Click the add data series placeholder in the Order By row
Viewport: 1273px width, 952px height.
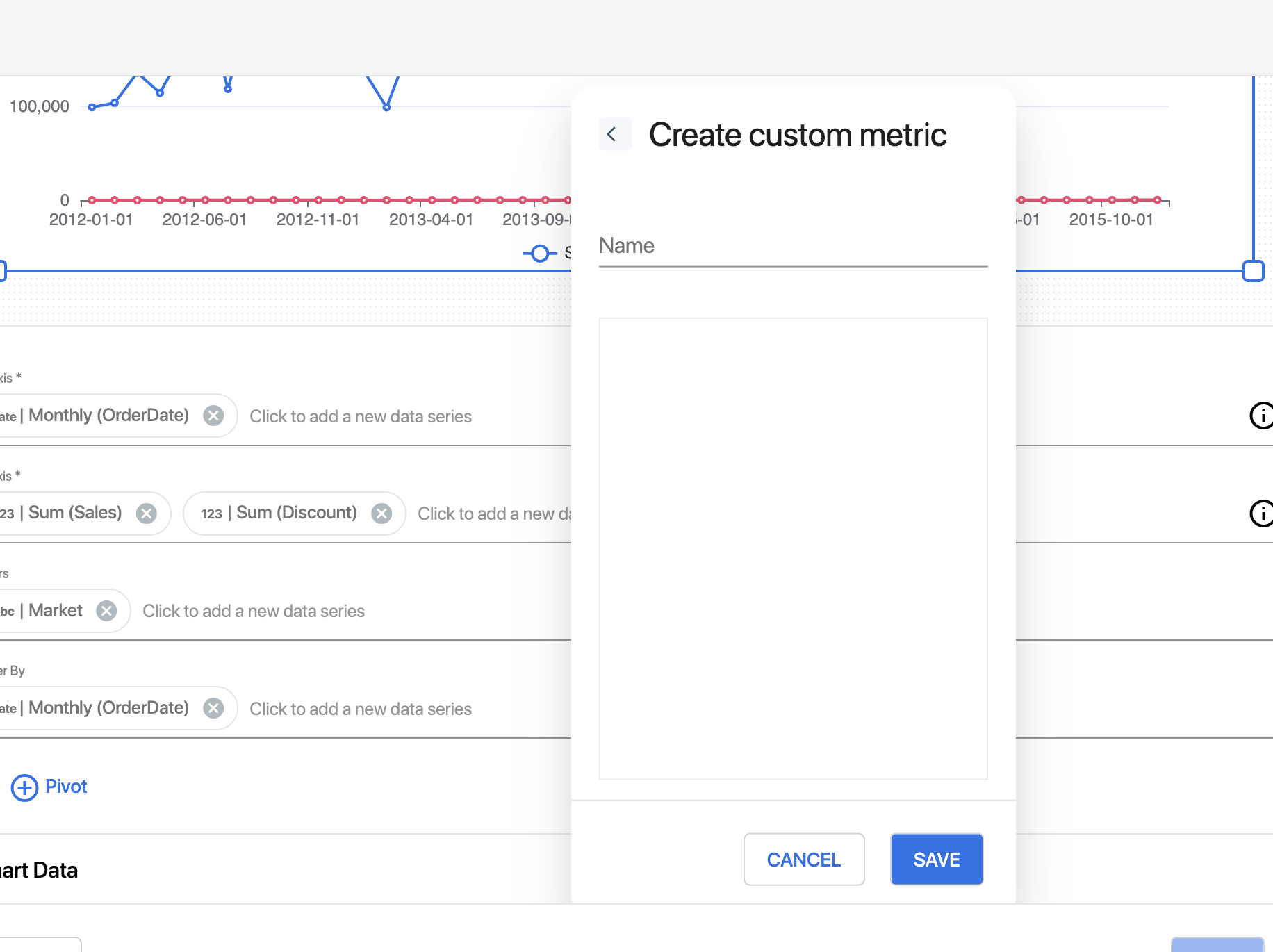[360, 709]
